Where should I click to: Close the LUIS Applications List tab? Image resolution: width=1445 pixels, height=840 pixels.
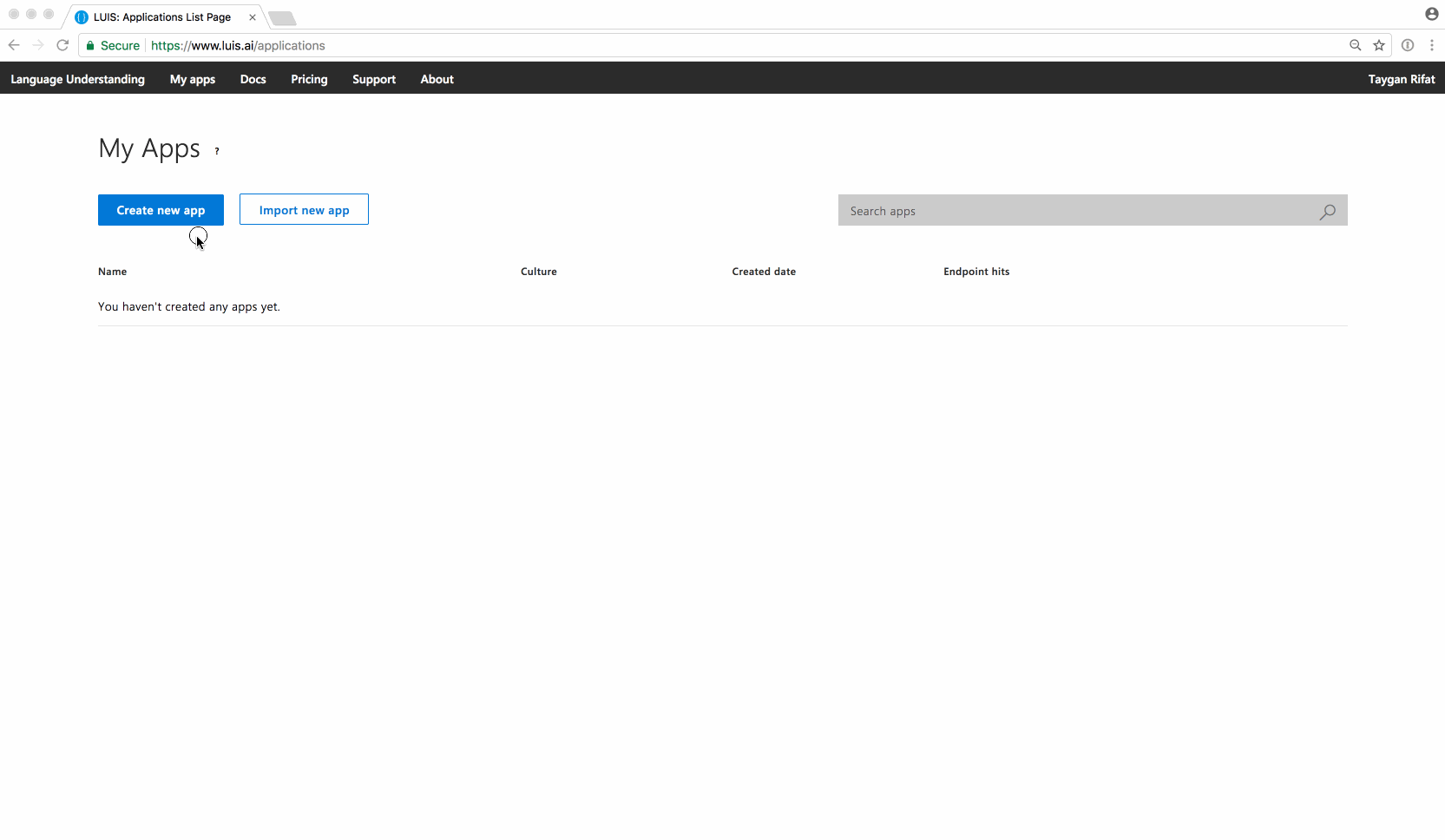(253, 17)
